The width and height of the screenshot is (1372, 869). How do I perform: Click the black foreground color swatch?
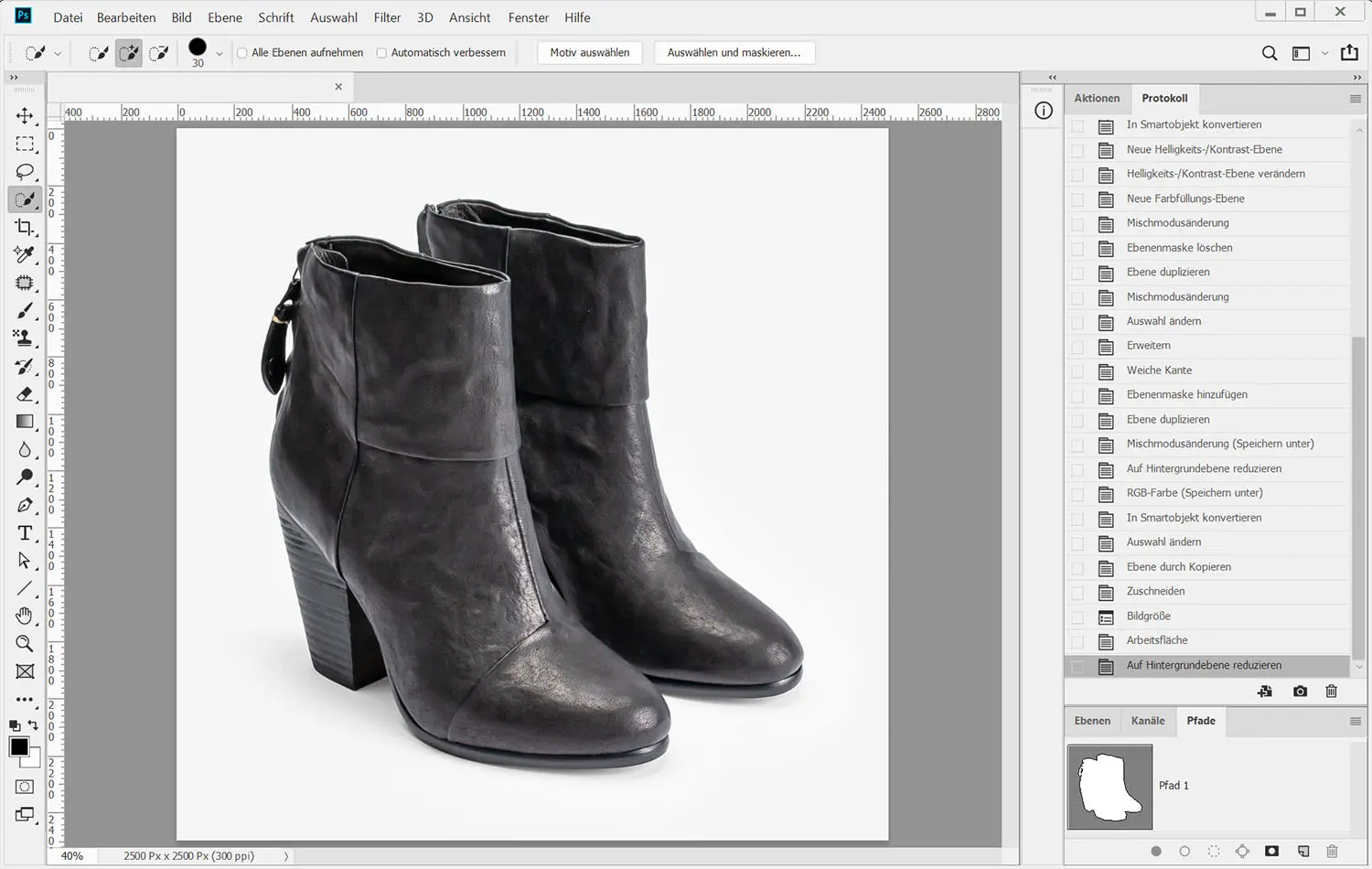pyautogui.click(x=19, y=747)
